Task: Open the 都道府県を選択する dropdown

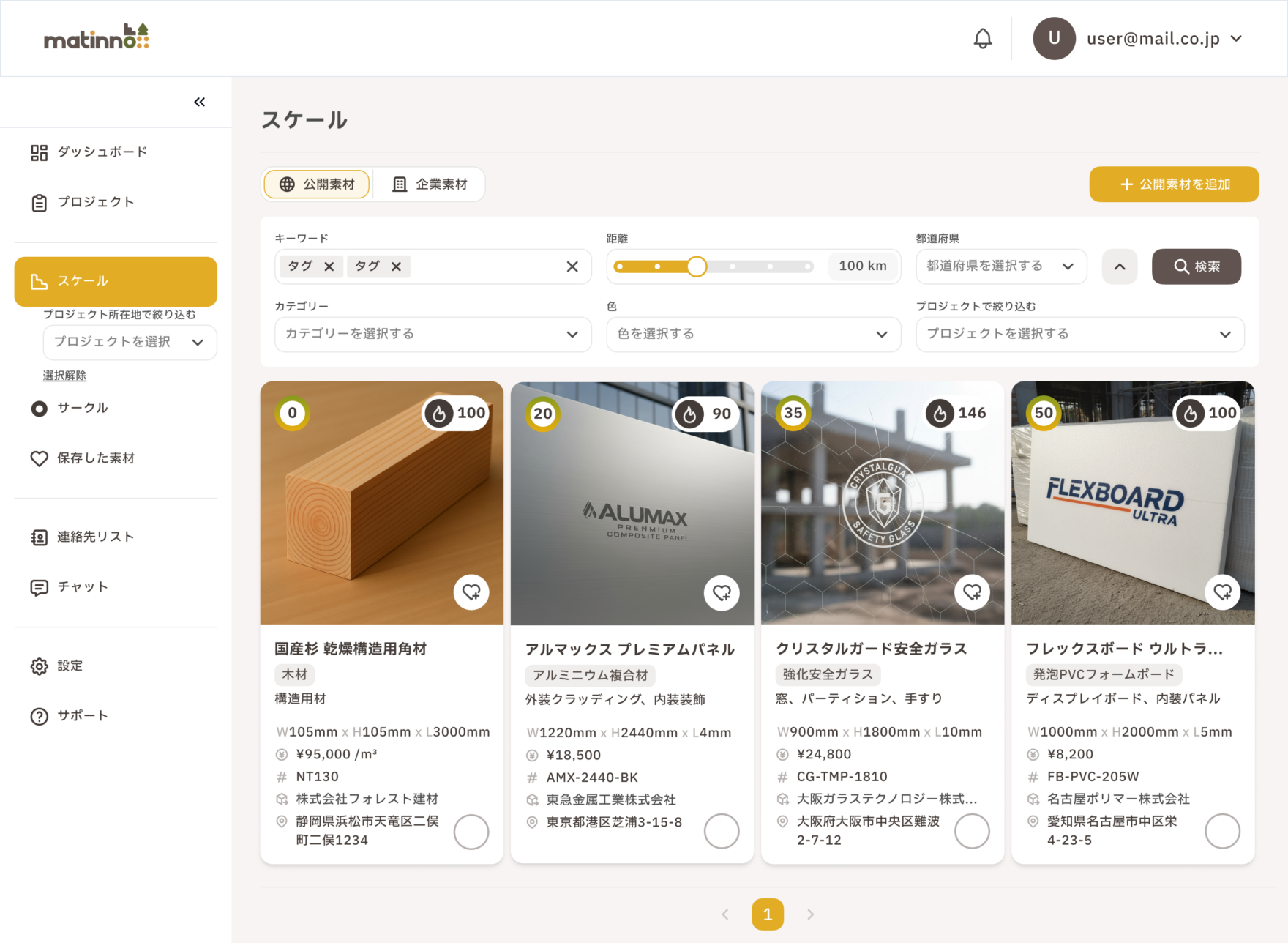Action: tap(1000, 266)
